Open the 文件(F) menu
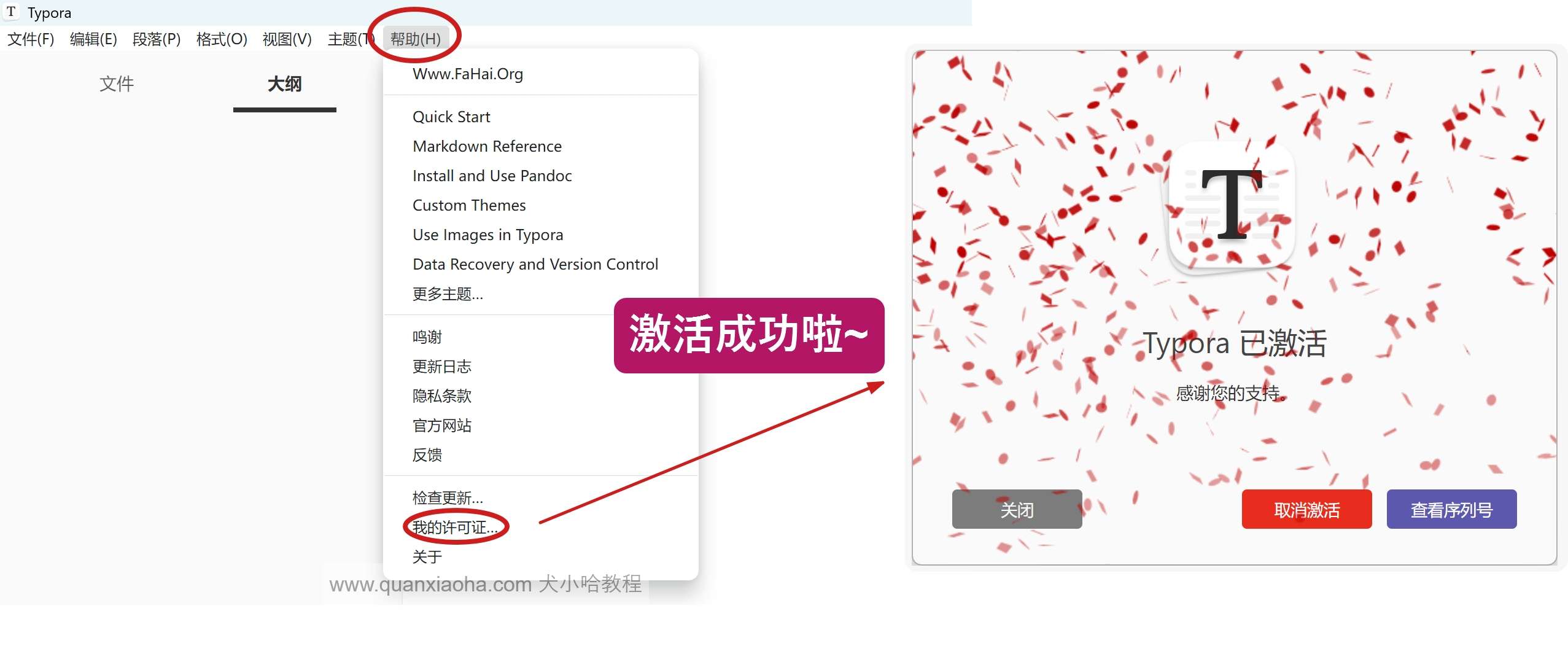1568x670 pixels. click(31, 39)
